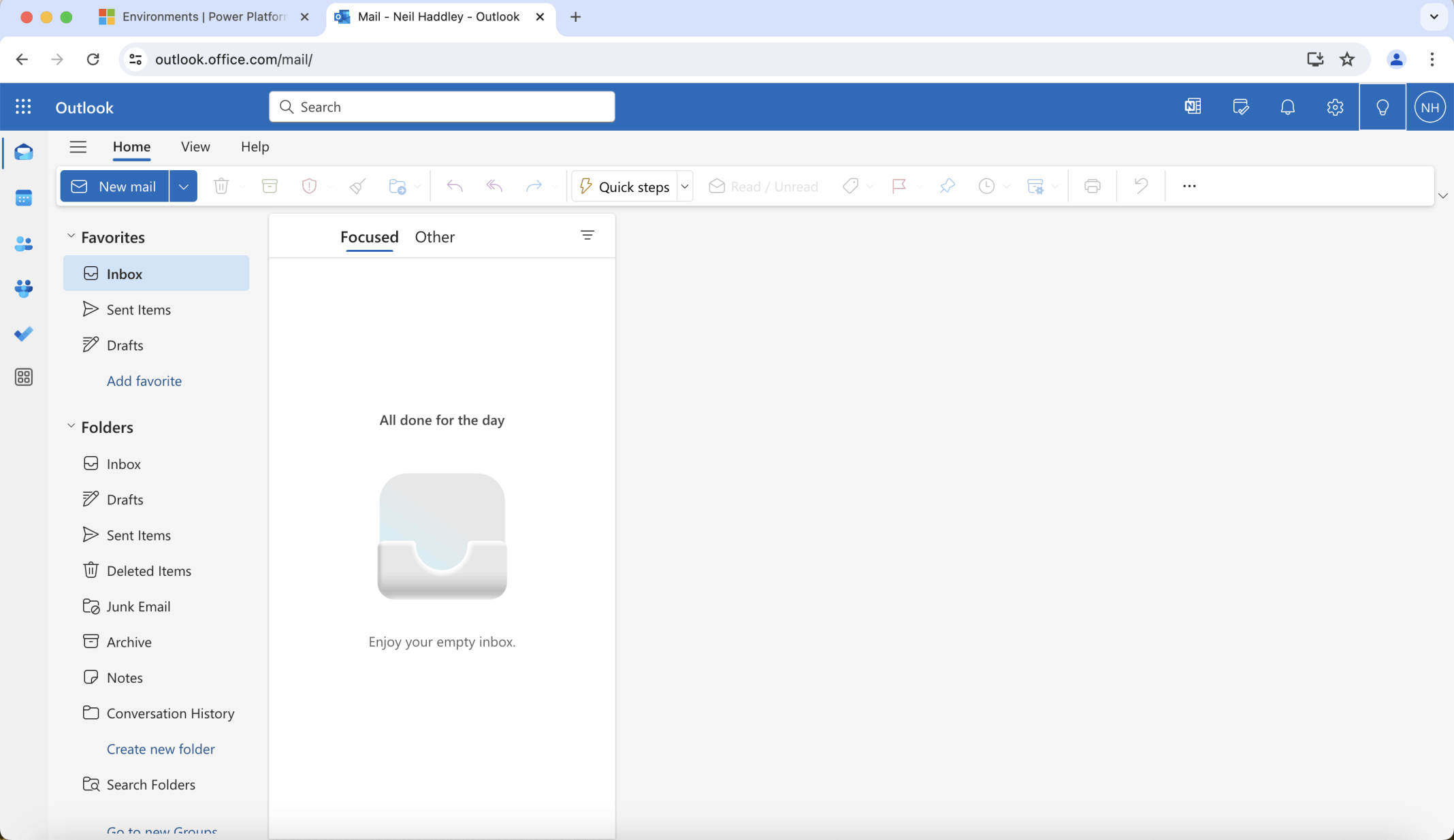Viewport: 1454px width, 840px height.
Task: Click the Print icon in the toolbar
Action: pyautogui.click(x=1091, y=186)
